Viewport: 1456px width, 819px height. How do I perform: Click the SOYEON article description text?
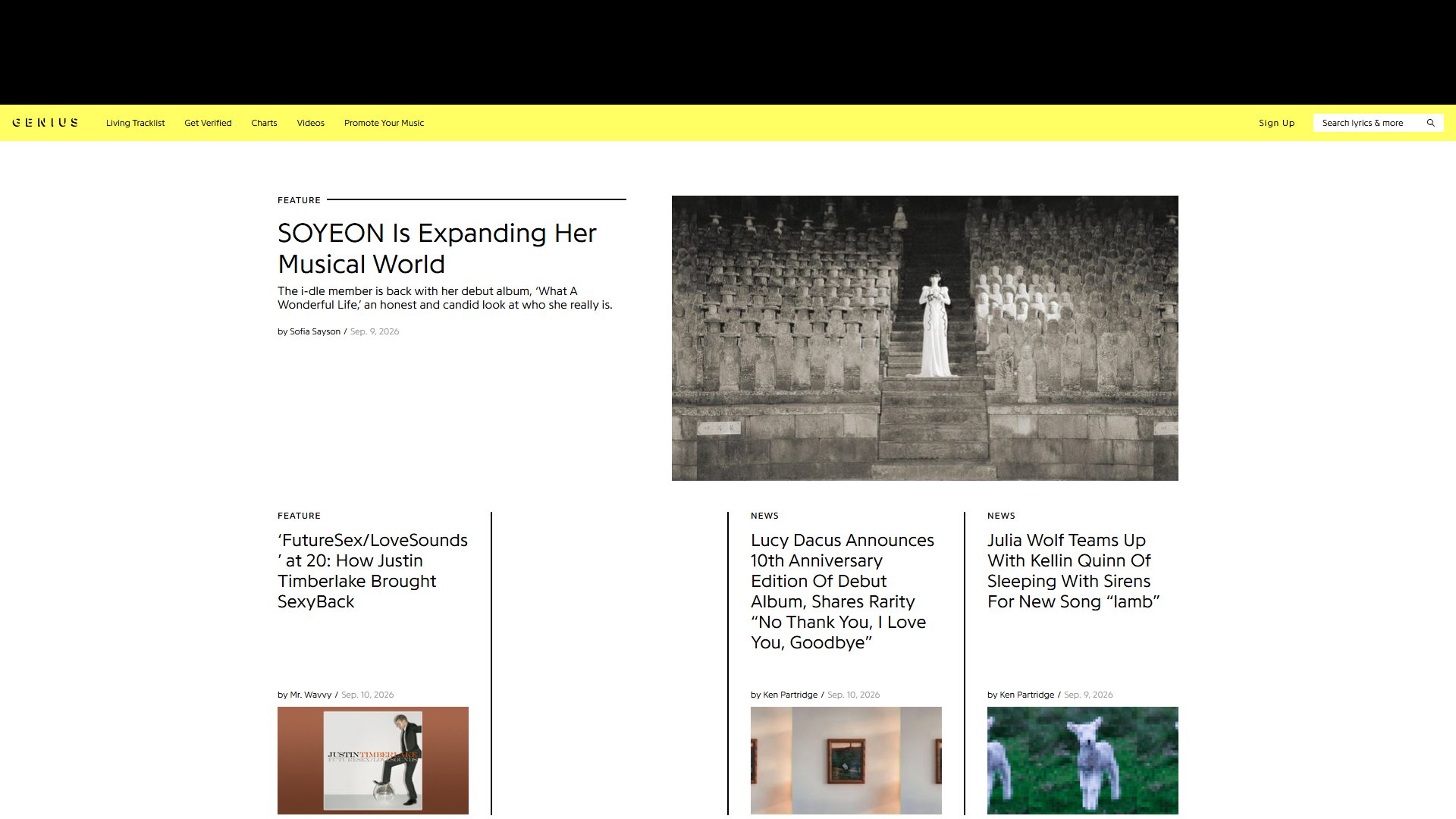[445, 298]
